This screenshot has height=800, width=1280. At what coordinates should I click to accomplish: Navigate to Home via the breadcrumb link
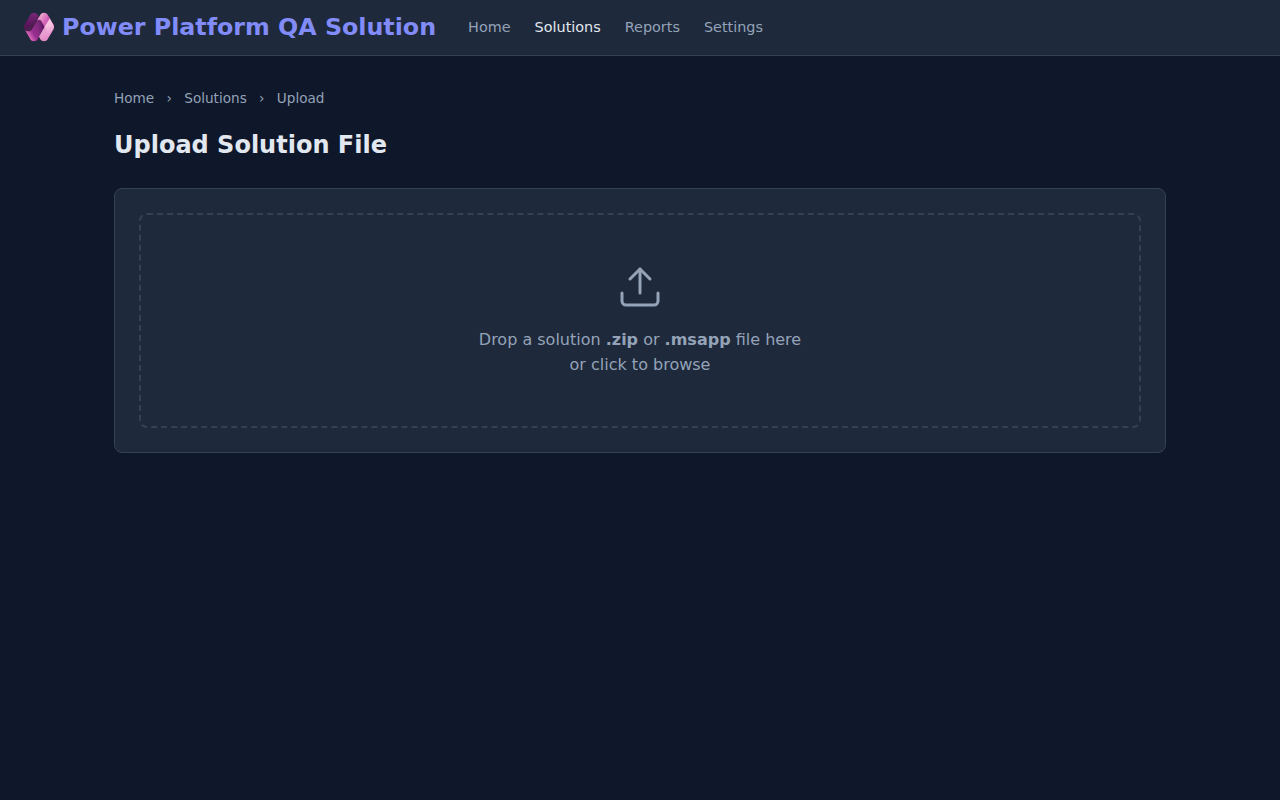[134, 98]
